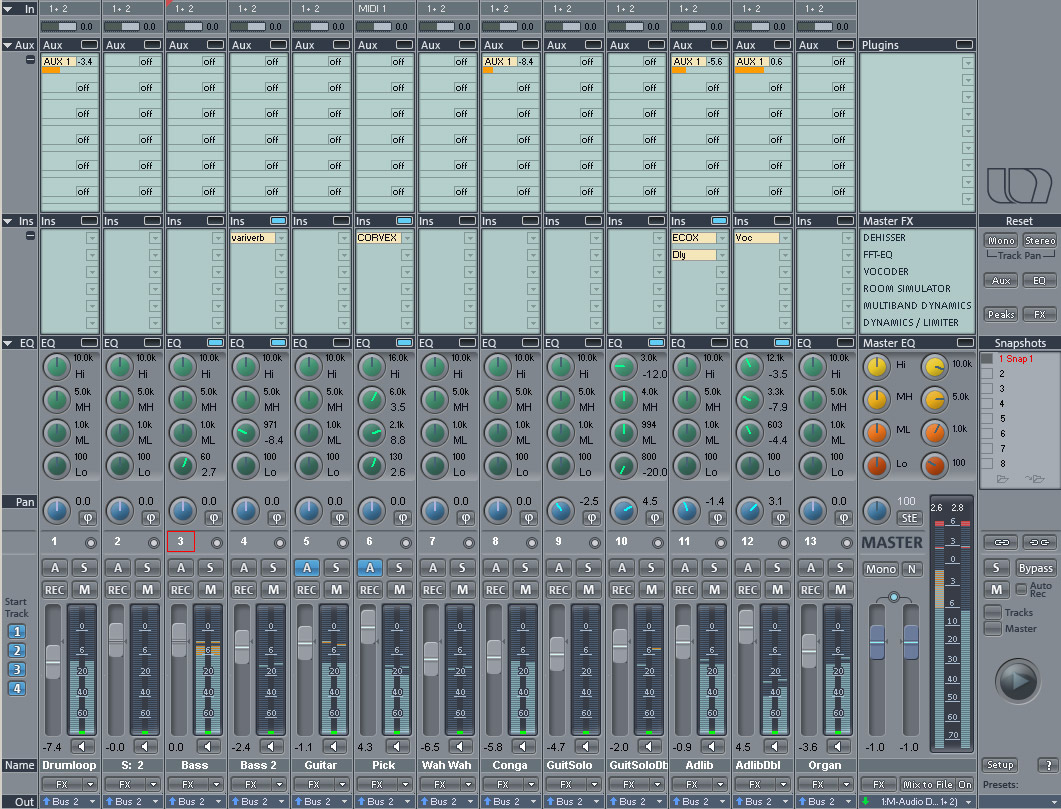Enable snapshot 2 checkbox
Viewport: 1061px width, 809px height.
988,373
